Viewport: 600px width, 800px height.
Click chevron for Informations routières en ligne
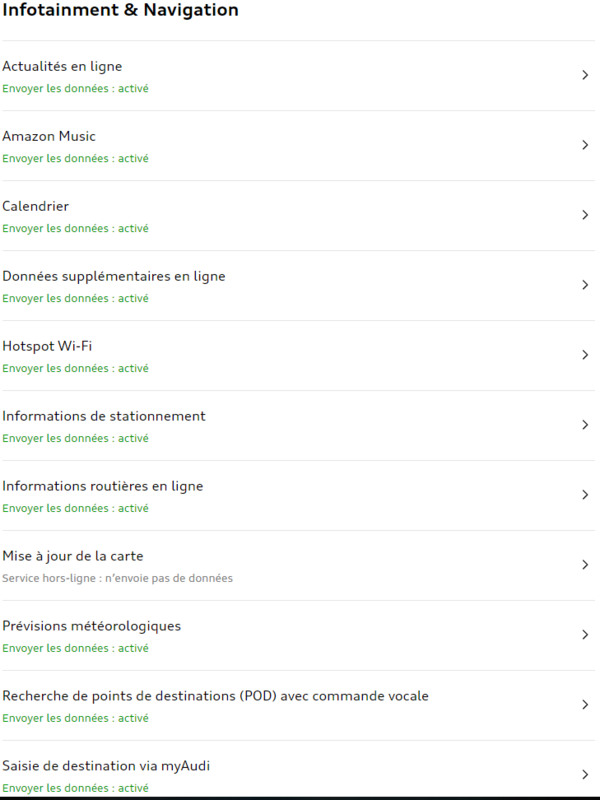pyautogui.click(x=585, y=495)
